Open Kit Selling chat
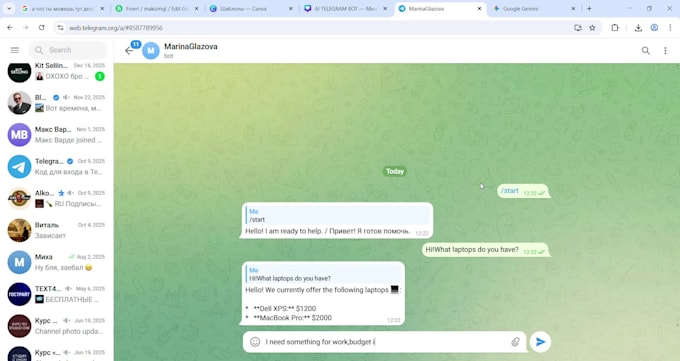 click(x=57, y=71)
